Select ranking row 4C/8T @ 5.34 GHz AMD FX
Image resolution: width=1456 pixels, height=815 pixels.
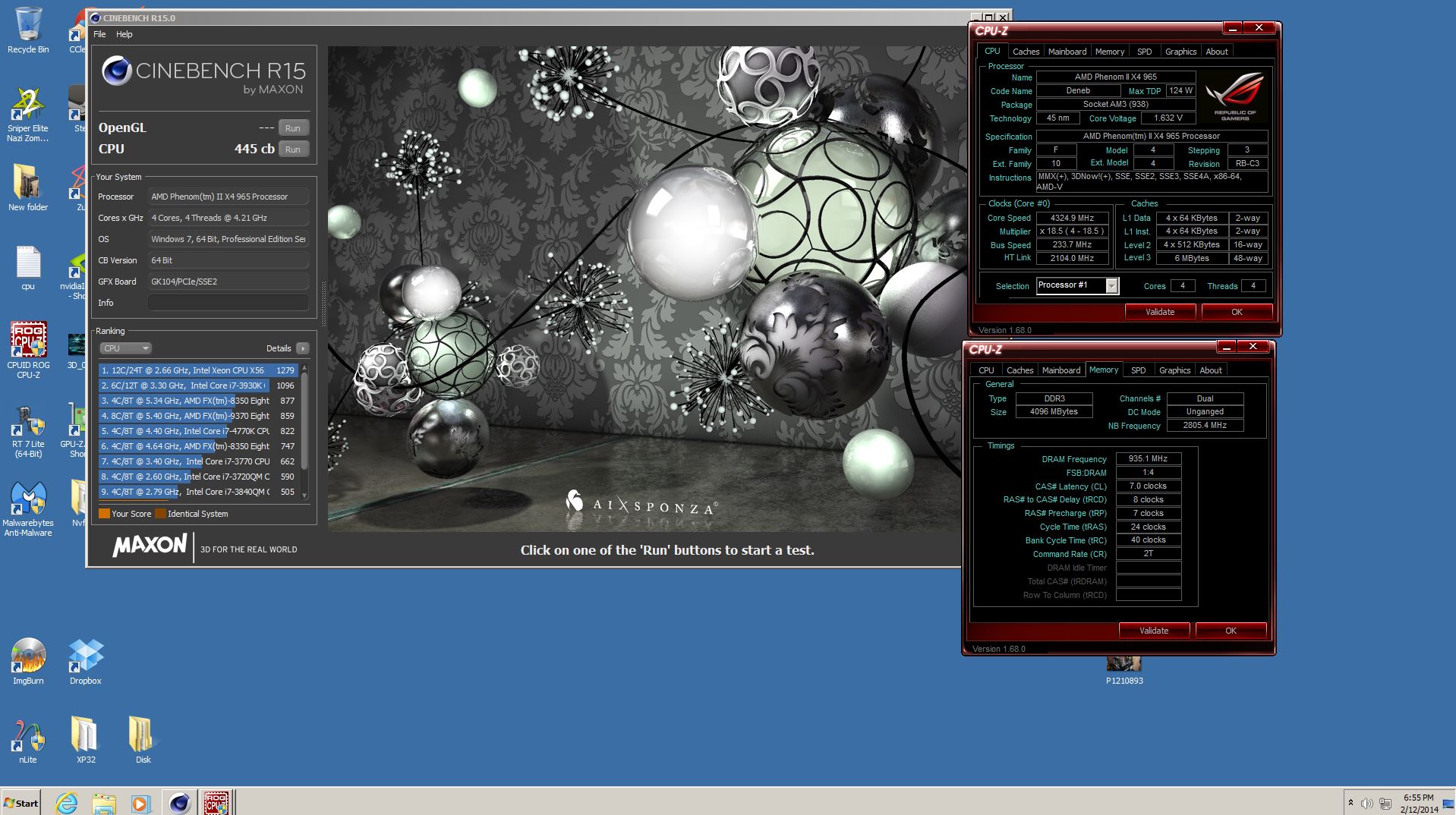pyautogui.click(x=198, y=401)
